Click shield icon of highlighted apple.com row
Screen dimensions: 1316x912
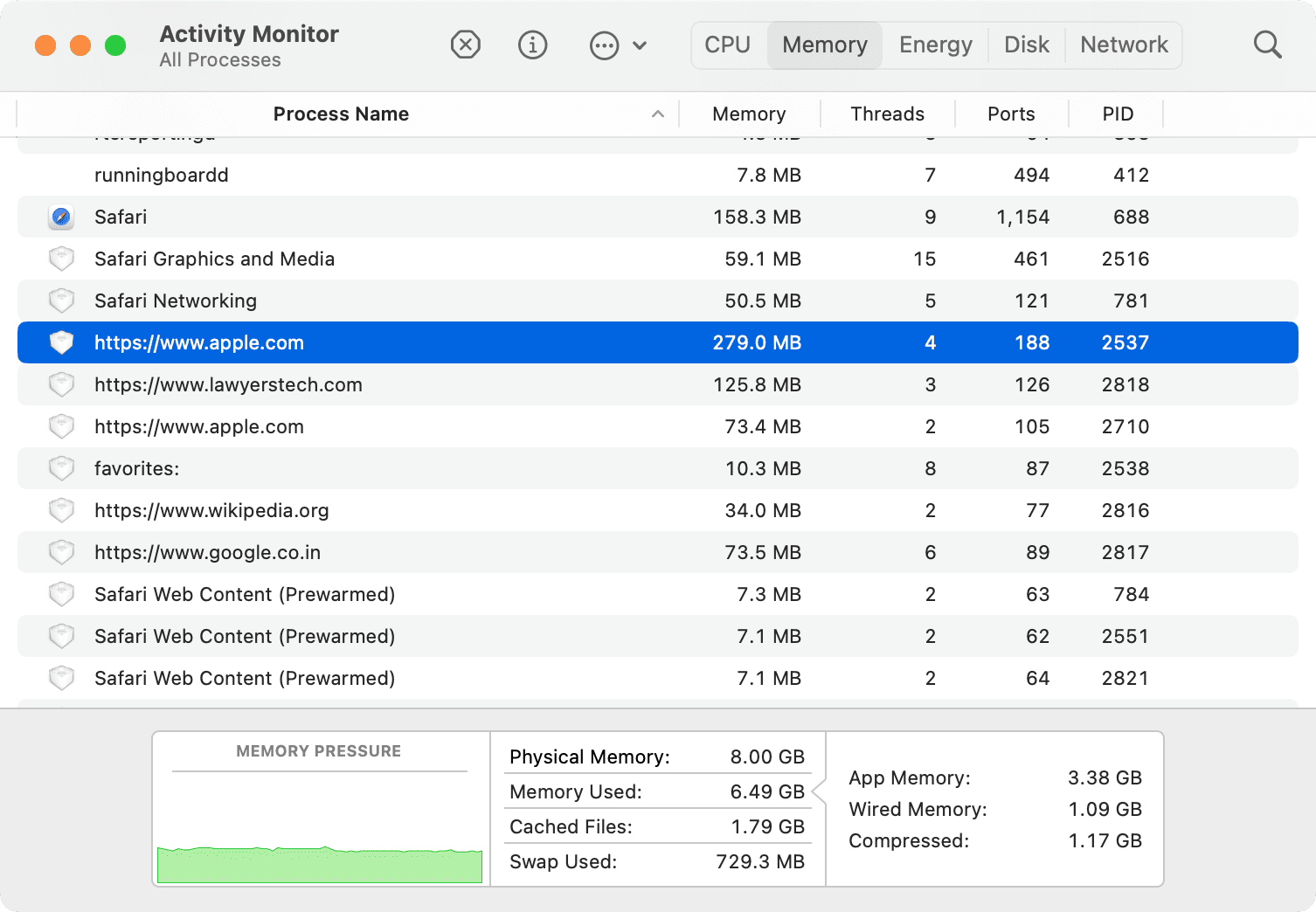(61, 342)
